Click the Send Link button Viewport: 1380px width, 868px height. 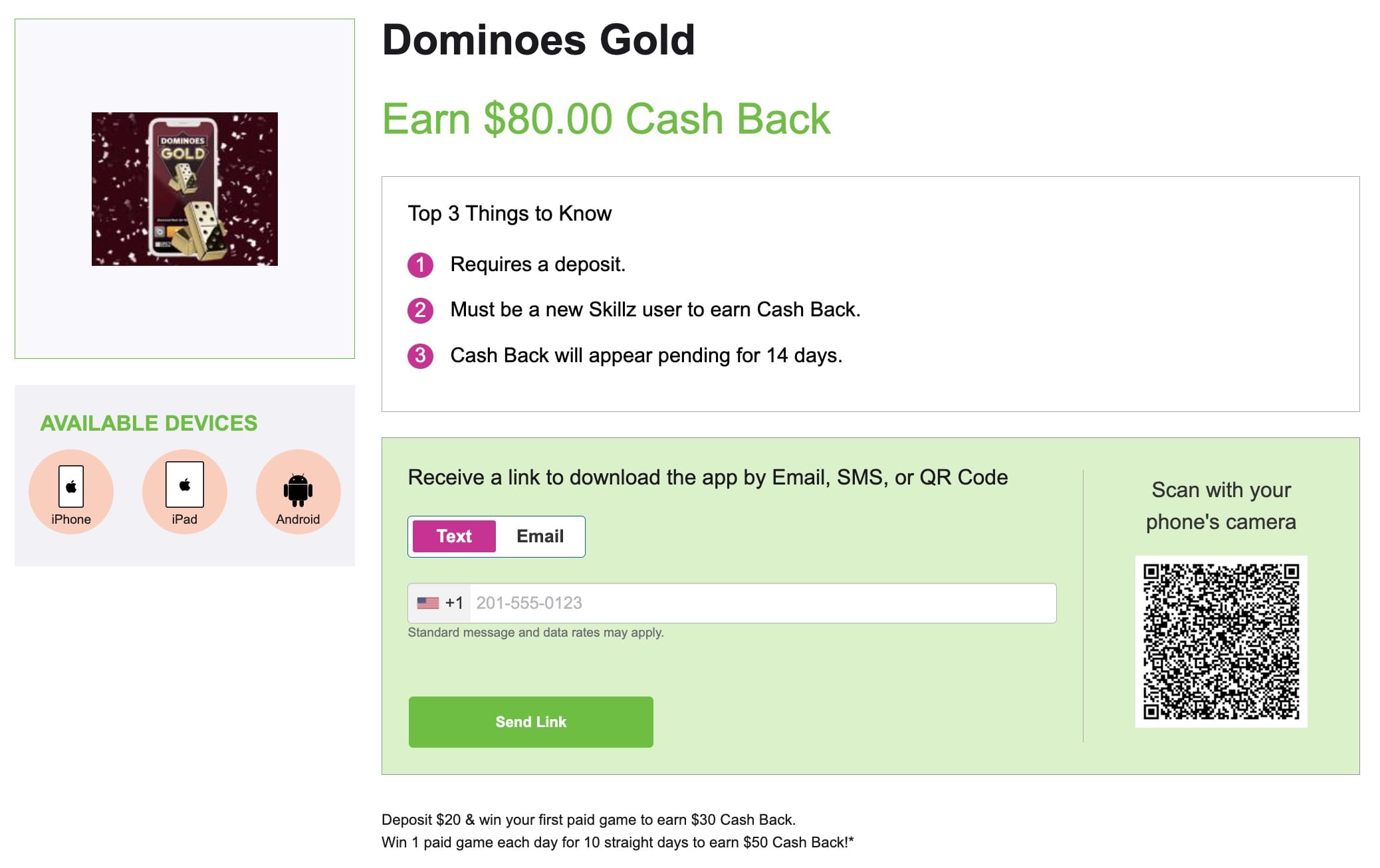click(530, 722)
